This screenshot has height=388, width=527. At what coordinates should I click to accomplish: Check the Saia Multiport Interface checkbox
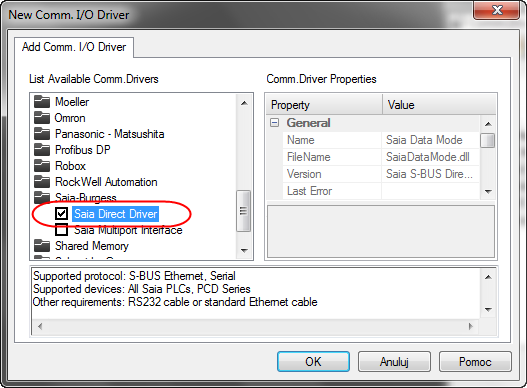[x=62, y=230]
